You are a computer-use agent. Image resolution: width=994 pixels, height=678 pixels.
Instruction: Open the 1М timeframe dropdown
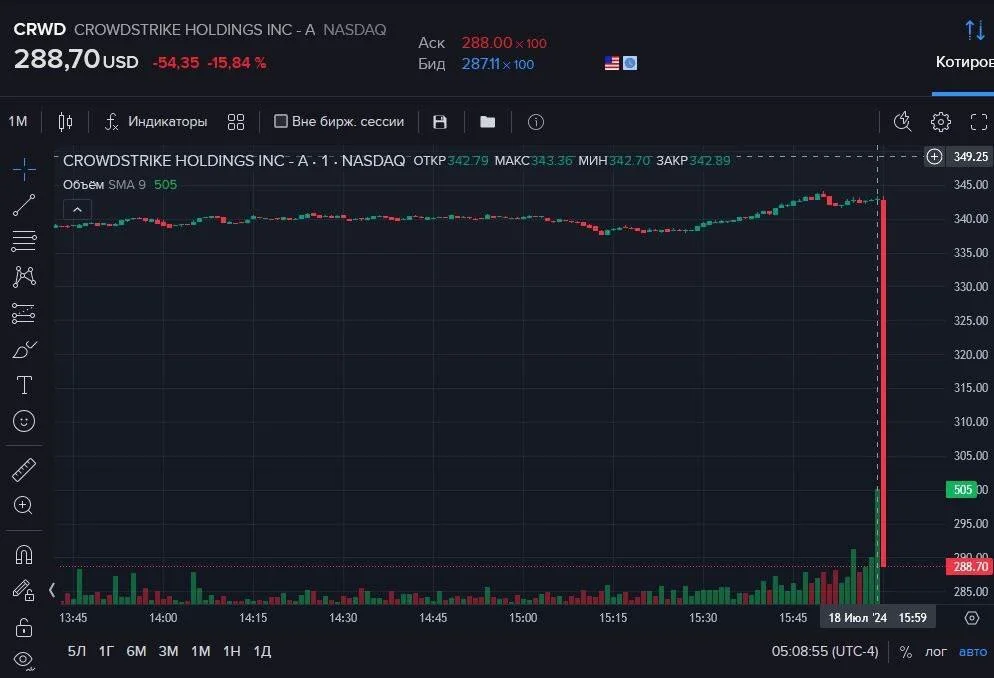pos(18,121)
